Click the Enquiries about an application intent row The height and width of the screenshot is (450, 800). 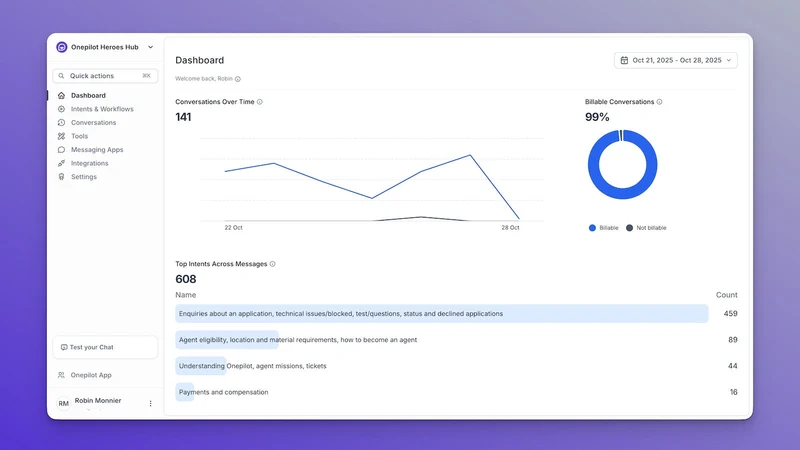coord(456,314)
